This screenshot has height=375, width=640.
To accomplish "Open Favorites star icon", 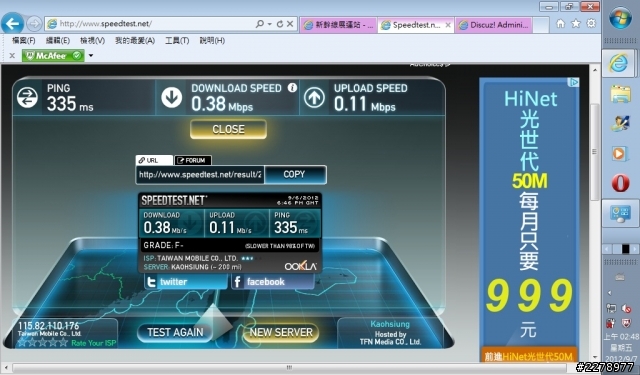I will coord(576,24).
